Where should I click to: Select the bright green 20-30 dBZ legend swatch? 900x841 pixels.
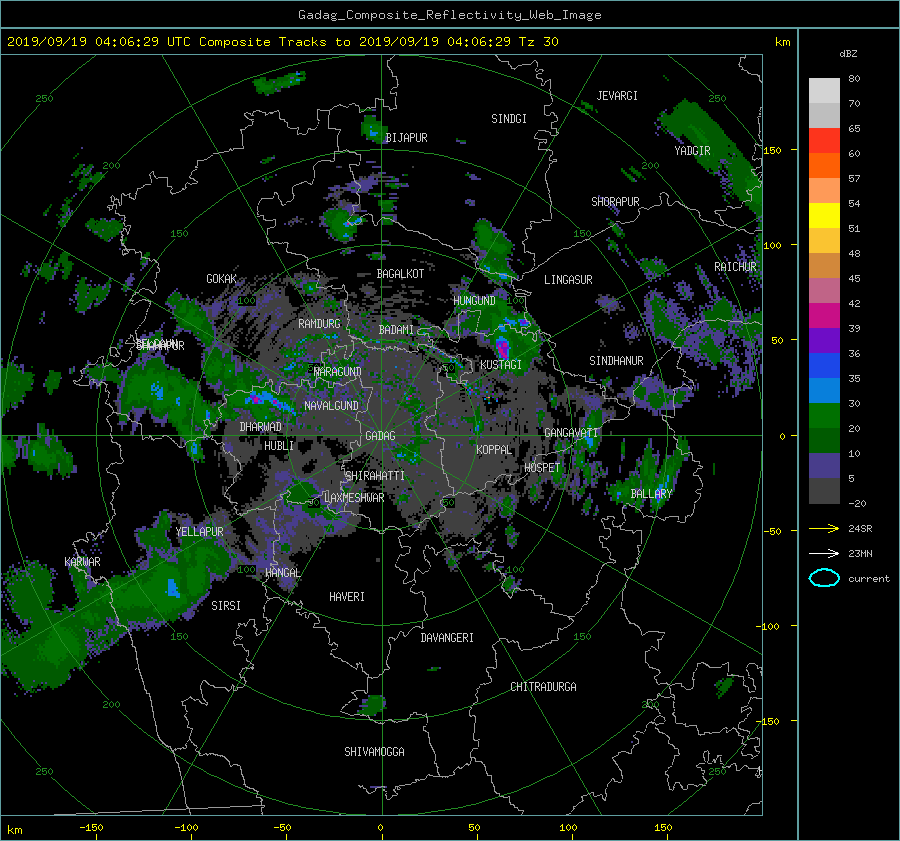pyautogui.click(x=824, y=416)
